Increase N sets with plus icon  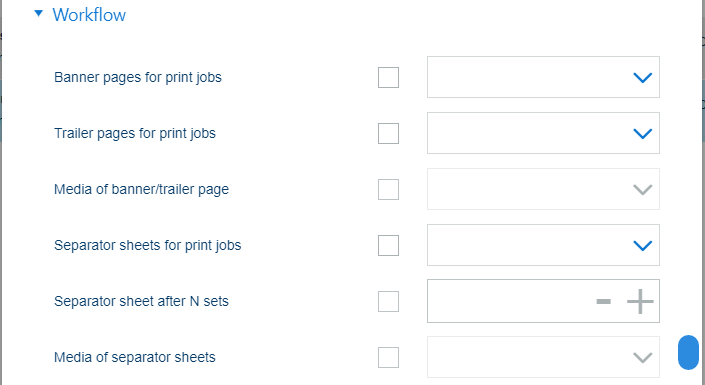pos(640,301)
